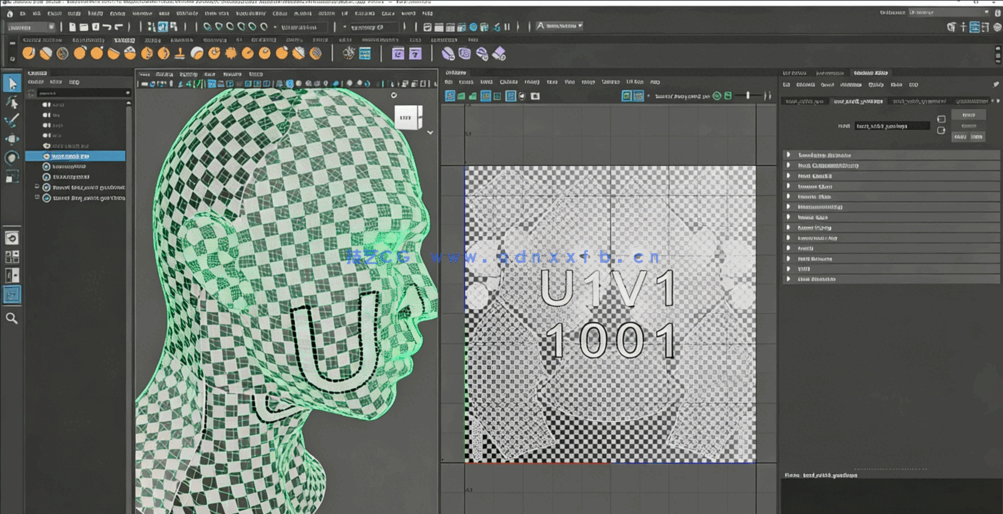1003x514 pixels.
Task: Toggle the lower checkbox beside the Attribute Editor name field
Action: click(x=941, y=131)
